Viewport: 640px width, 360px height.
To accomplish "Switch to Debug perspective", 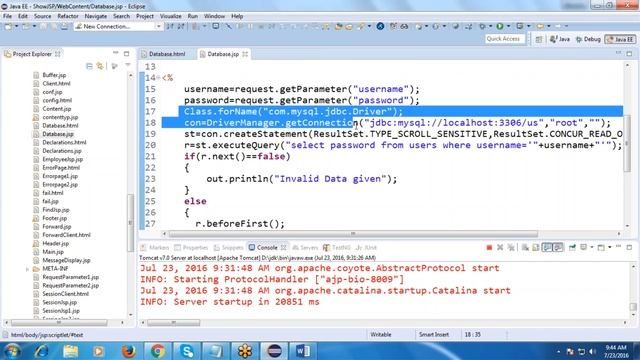I will tap(588, 39).
